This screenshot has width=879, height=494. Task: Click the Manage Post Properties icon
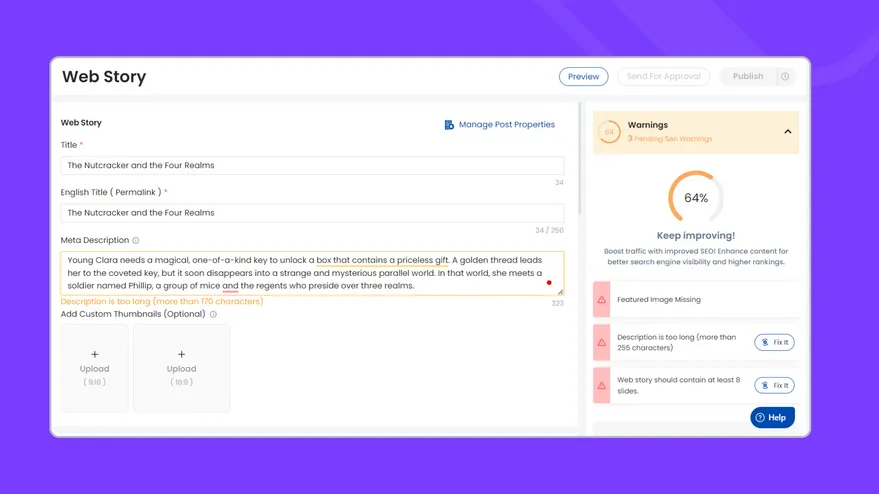point(449,125)
